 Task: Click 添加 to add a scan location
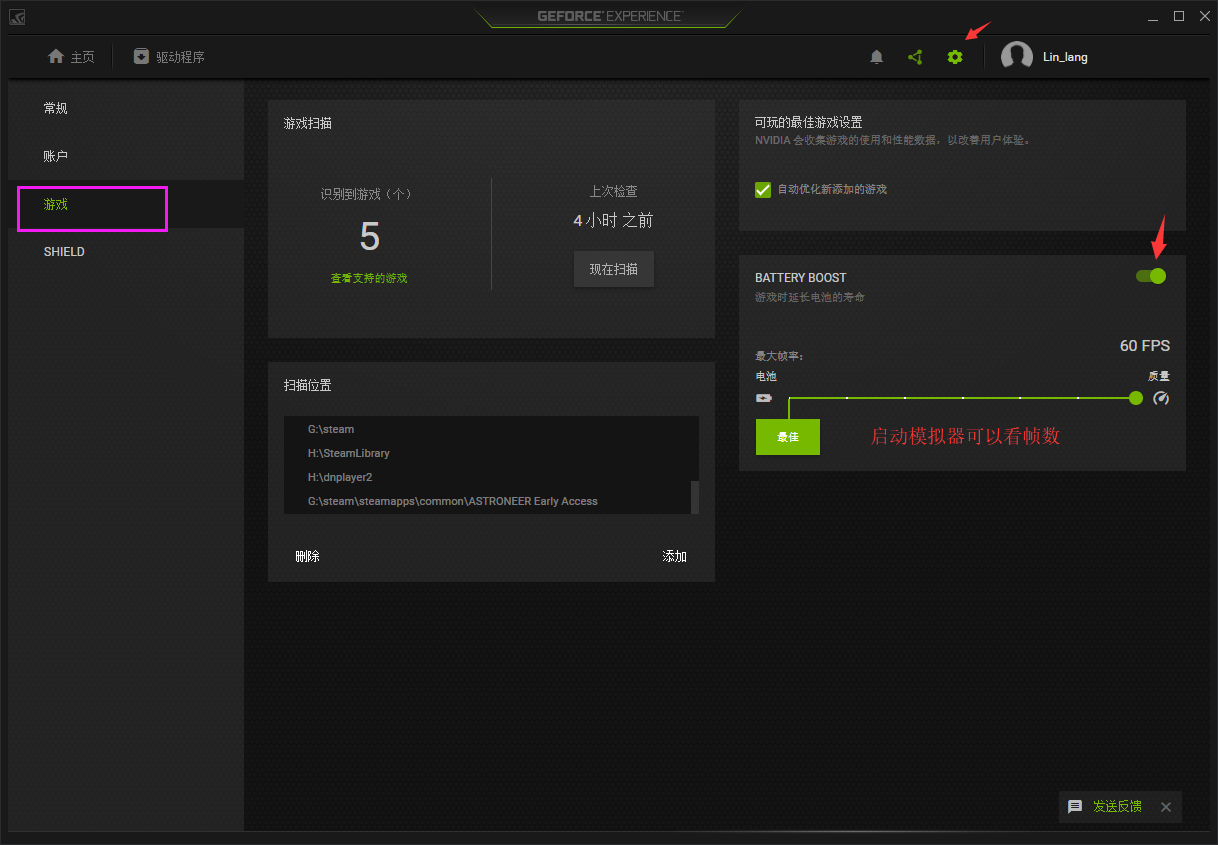[675, 556]
